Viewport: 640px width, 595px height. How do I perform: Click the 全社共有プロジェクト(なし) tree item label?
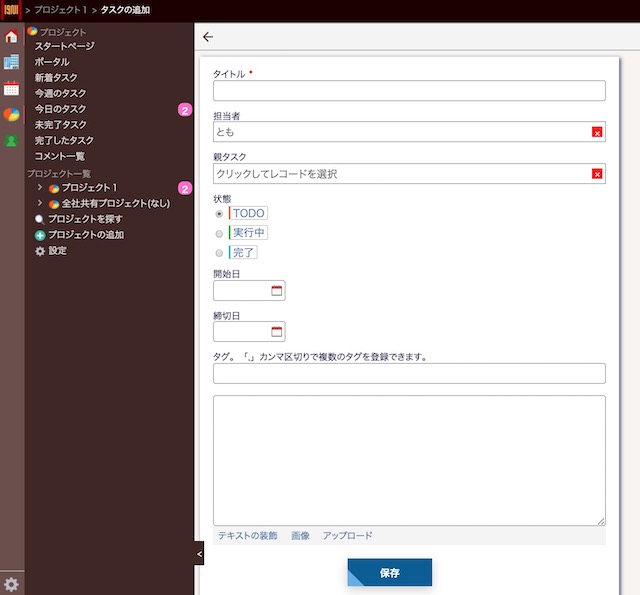click(116, 203)
